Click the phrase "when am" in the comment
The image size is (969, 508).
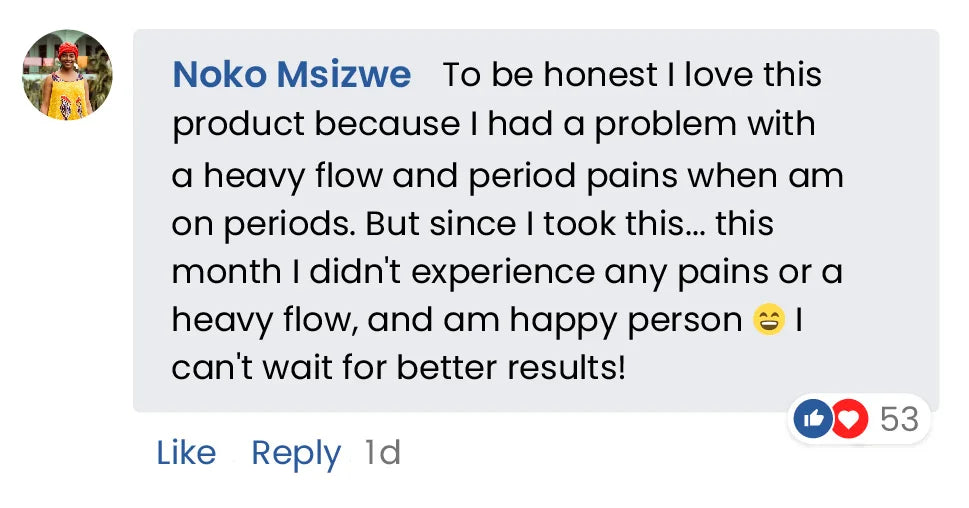click(x=777, y=176)
